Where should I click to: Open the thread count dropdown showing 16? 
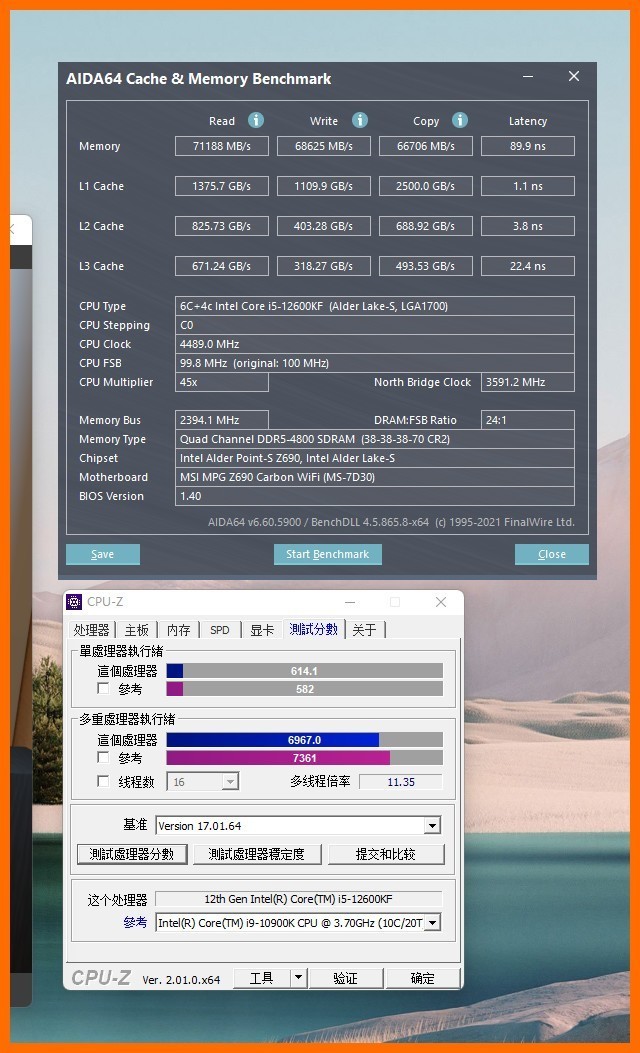pos(230,782)
